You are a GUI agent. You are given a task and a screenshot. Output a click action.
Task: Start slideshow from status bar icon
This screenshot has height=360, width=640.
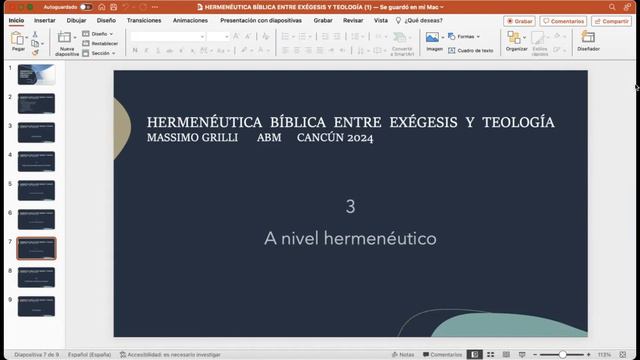(522, 355)
